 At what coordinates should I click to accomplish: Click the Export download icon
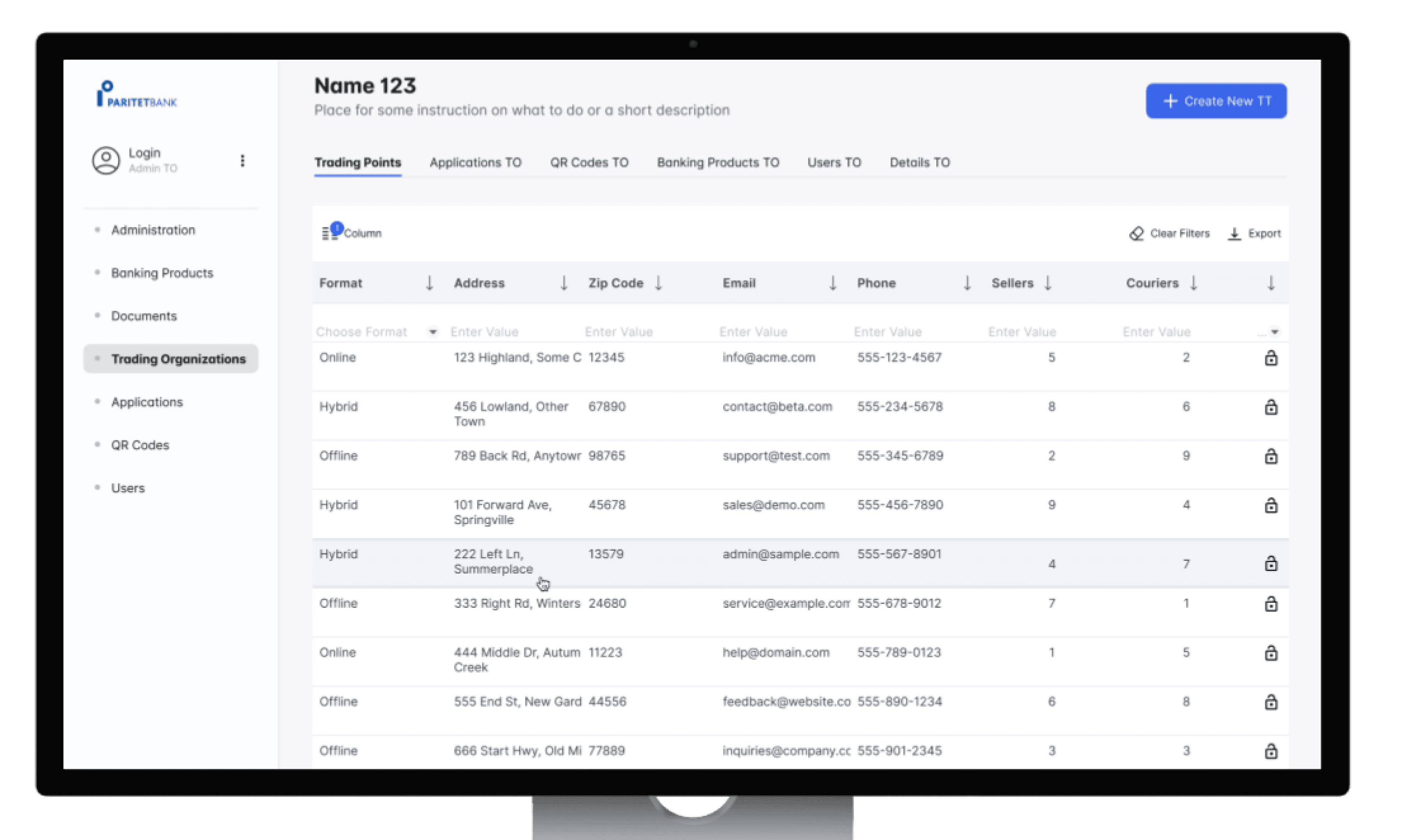click(x=1235, y=233)
